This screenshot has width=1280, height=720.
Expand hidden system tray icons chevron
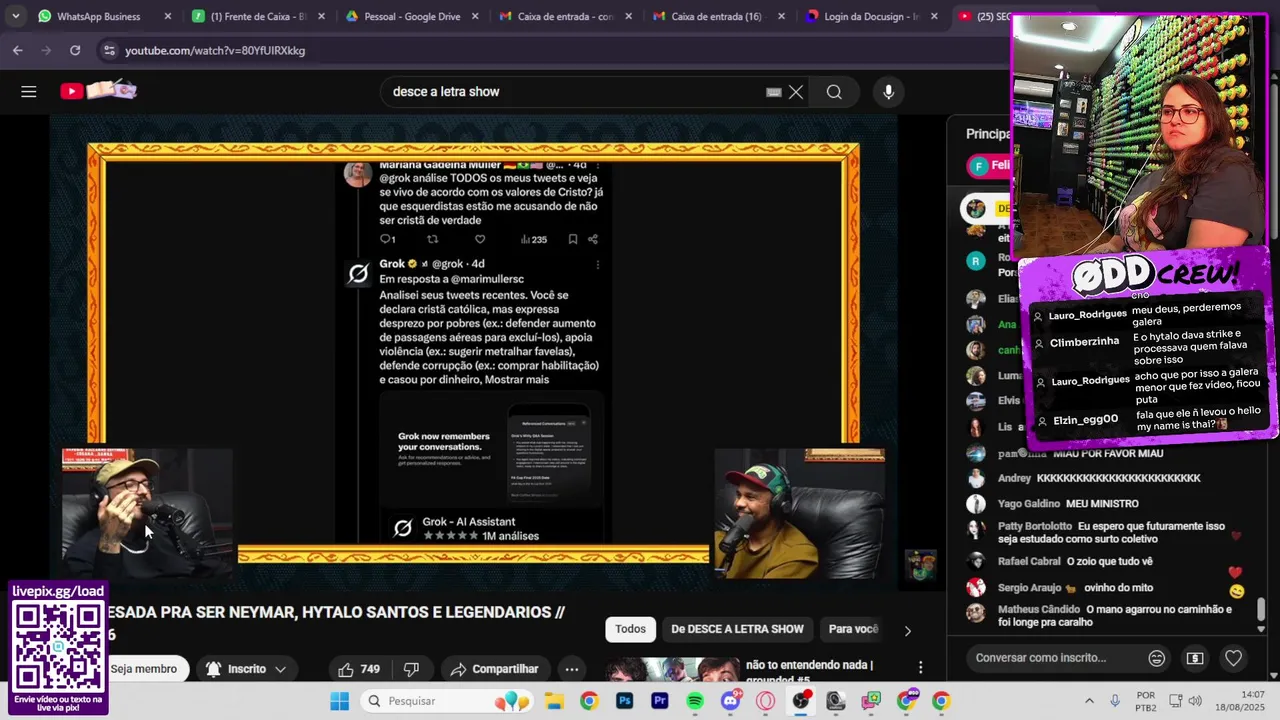1088,701
